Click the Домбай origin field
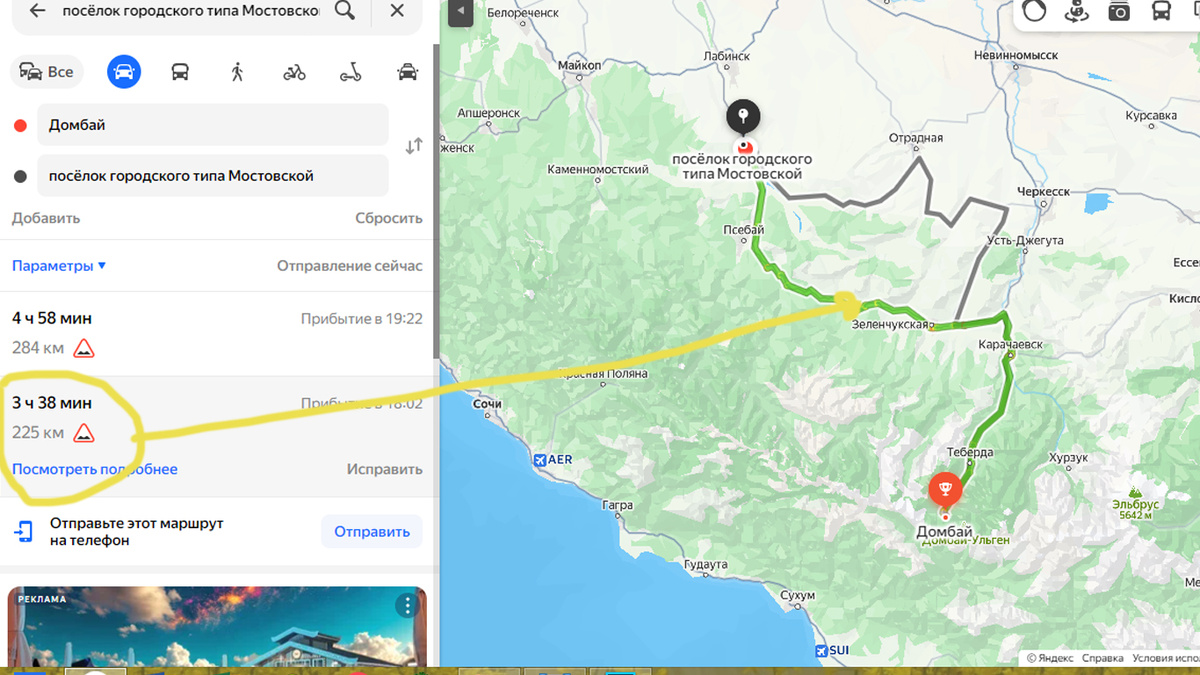The image size is (1200, 675). (x=212, y=125)
